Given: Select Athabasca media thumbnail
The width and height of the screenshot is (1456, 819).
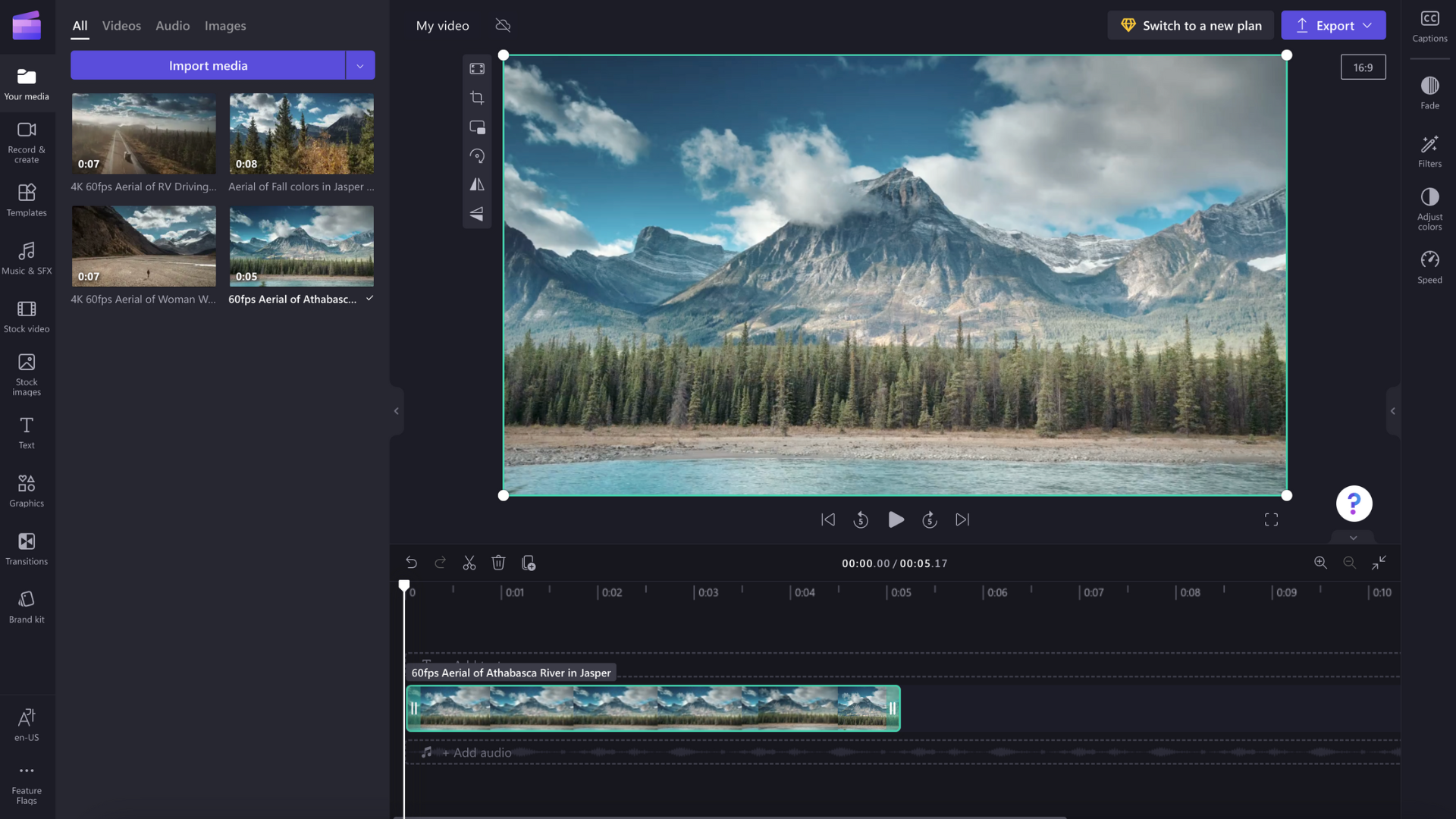Looking at the screenshot, I should pos(302,246).
